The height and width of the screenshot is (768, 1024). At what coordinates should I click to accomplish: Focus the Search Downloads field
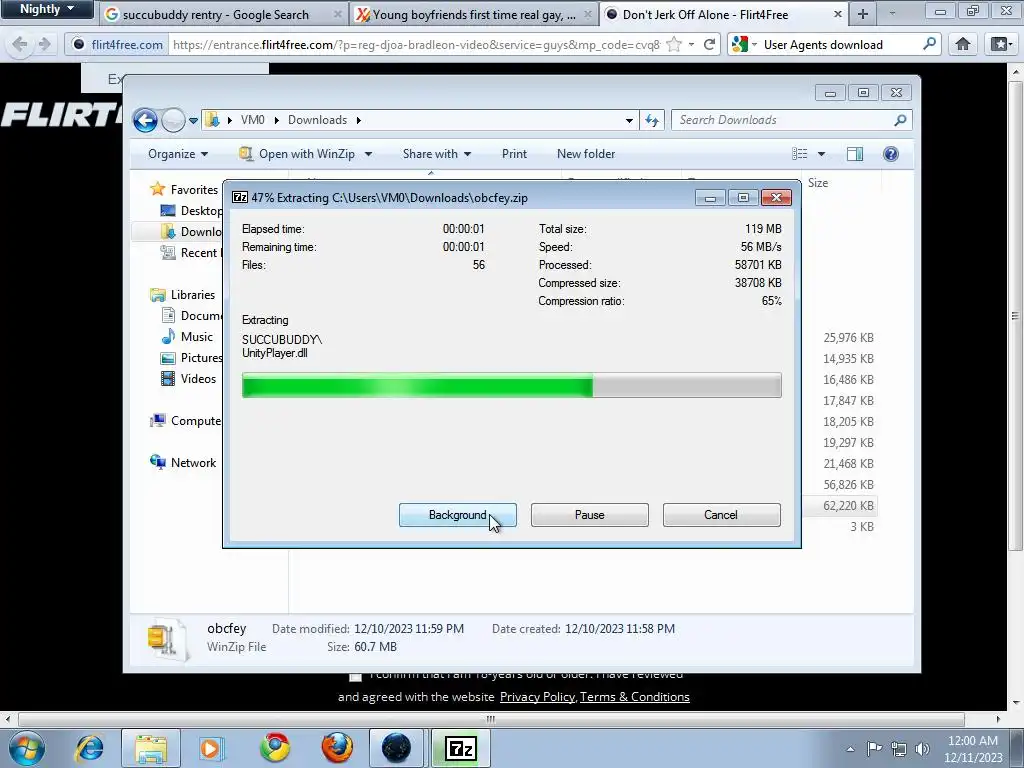point(780,120)
